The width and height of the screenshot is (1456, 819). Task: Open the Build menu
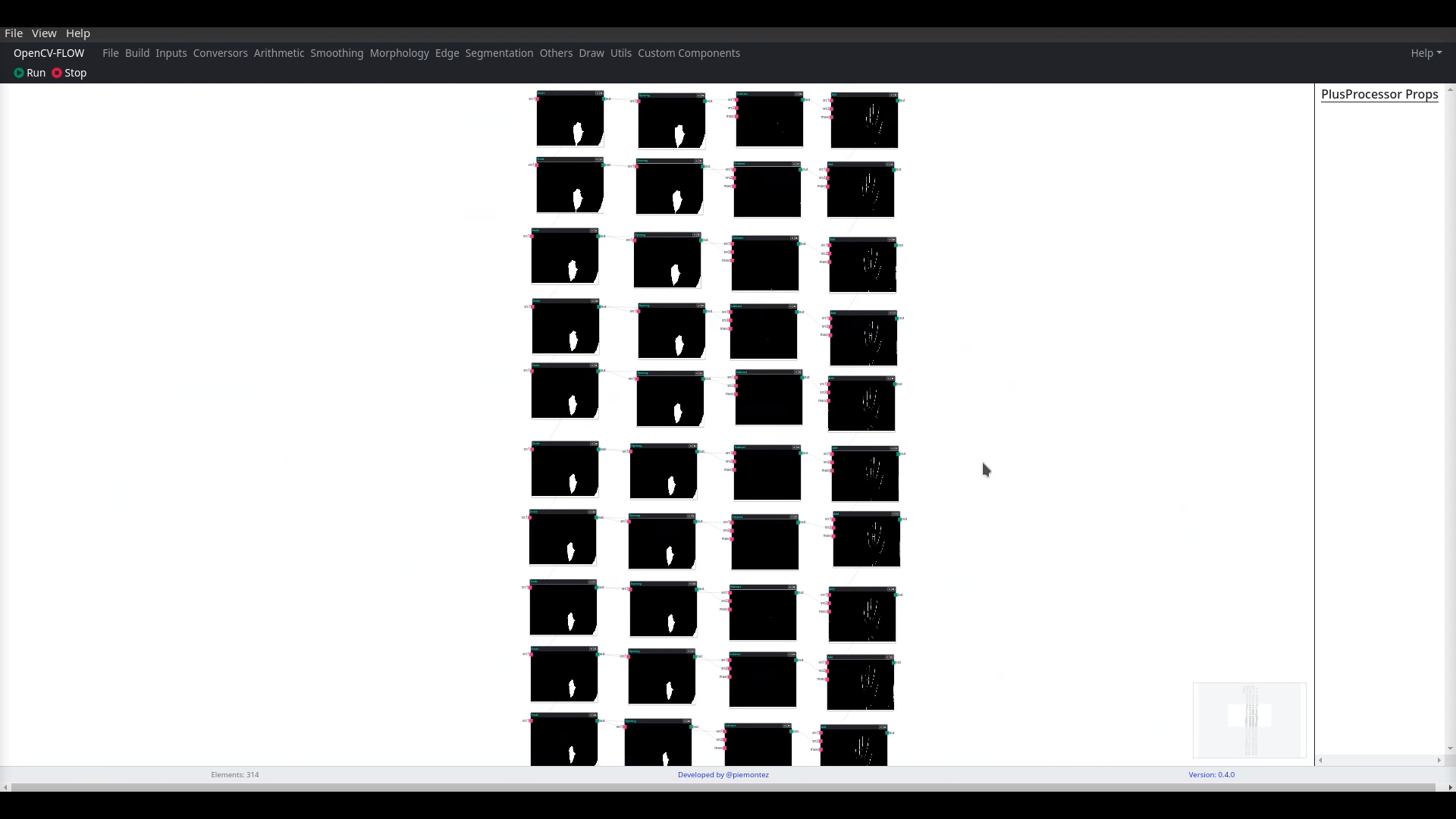(137, 53)
